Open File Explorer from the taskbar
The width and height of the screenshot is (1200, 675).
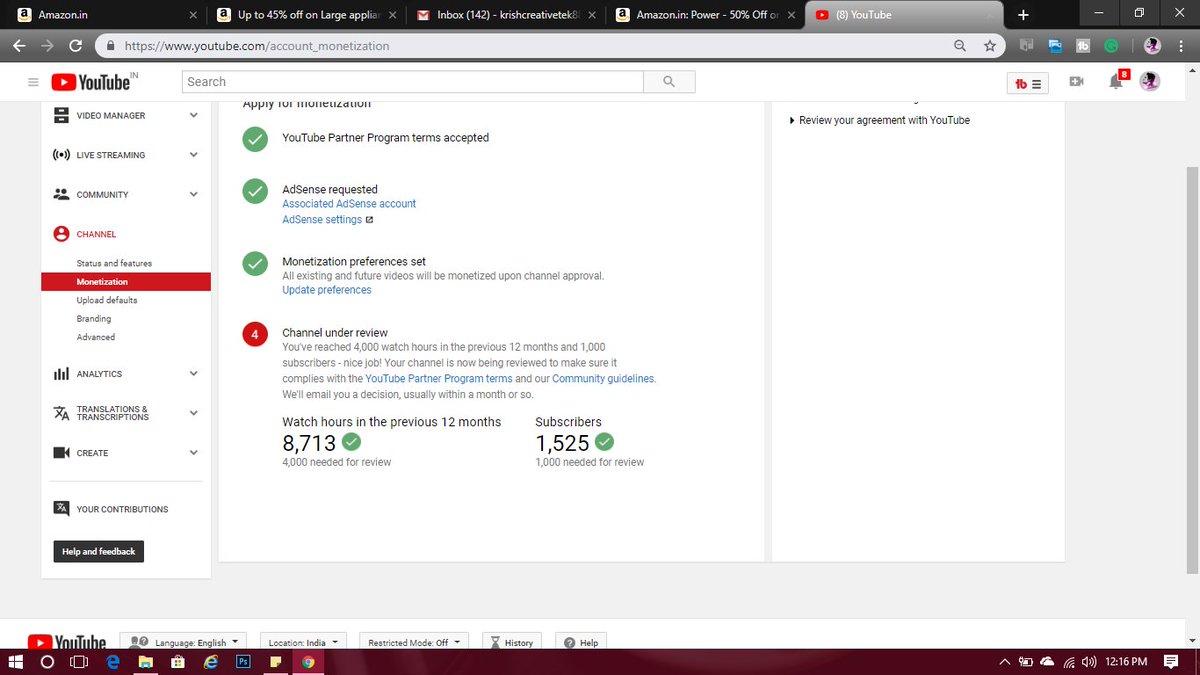point(145,662)
